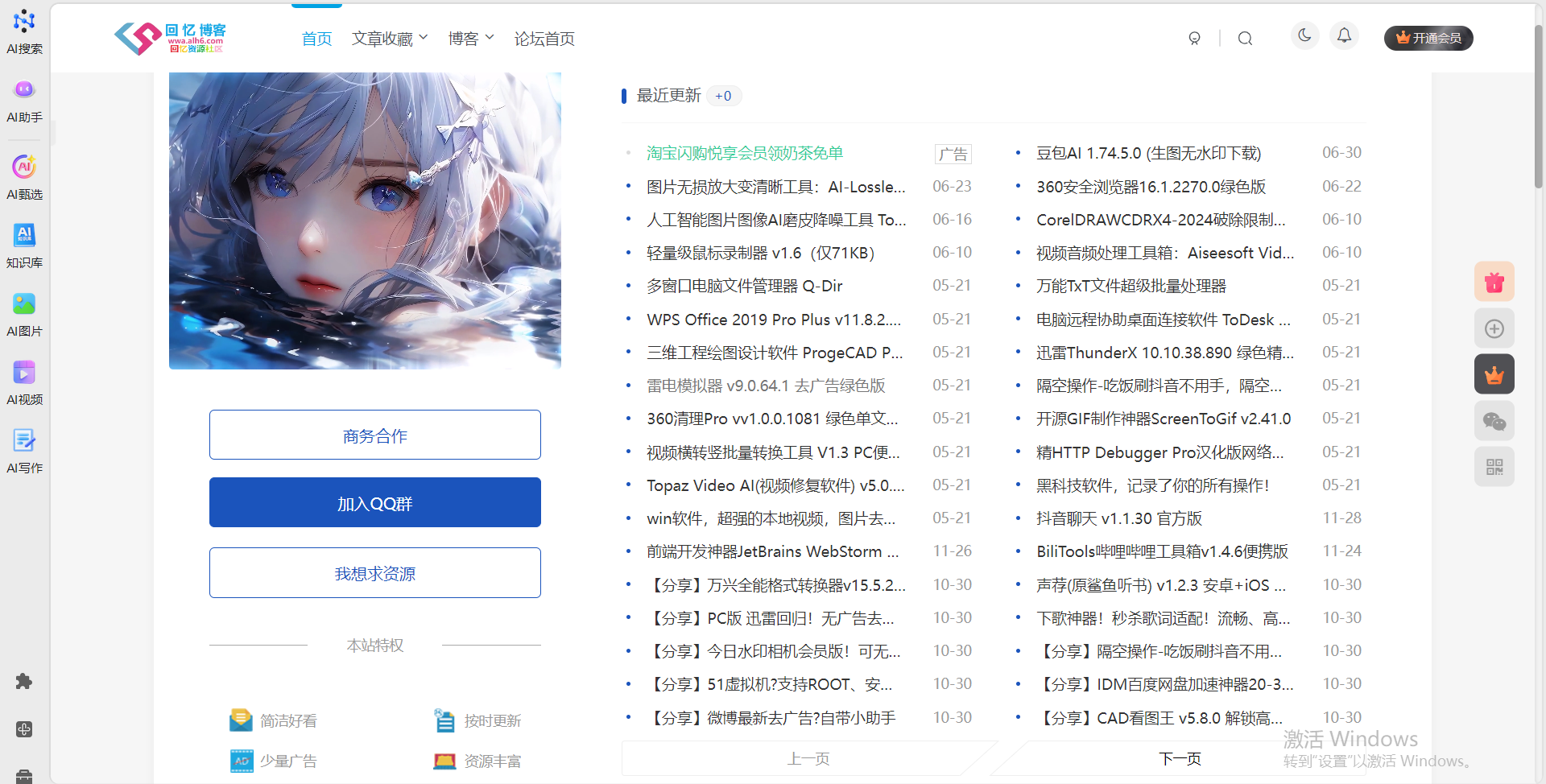Open 雷电模拟器 v9.0.64.1 article
This screenshot has width=1546, height=784.
click(x=766, y=386)
